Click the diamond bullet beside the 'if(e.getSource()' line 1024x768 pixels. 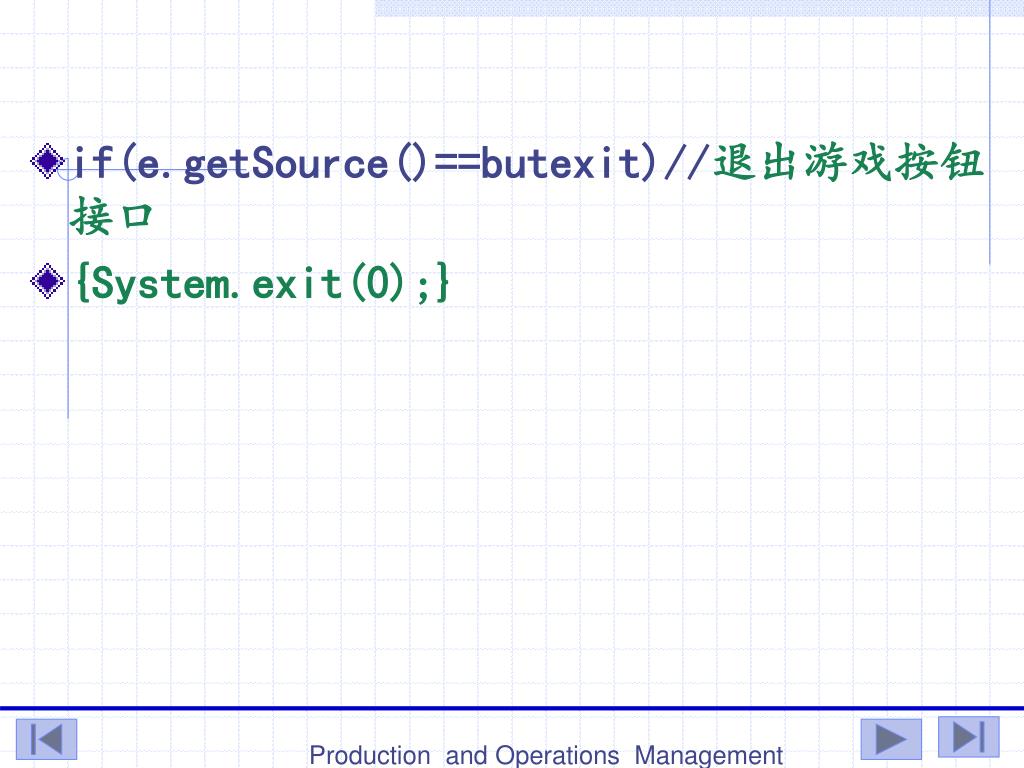pos(48,161)
